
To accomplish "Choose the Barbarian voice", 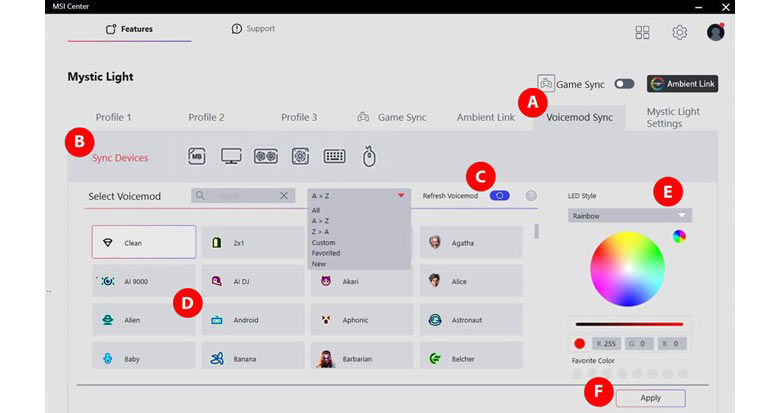I will point(362,355).
